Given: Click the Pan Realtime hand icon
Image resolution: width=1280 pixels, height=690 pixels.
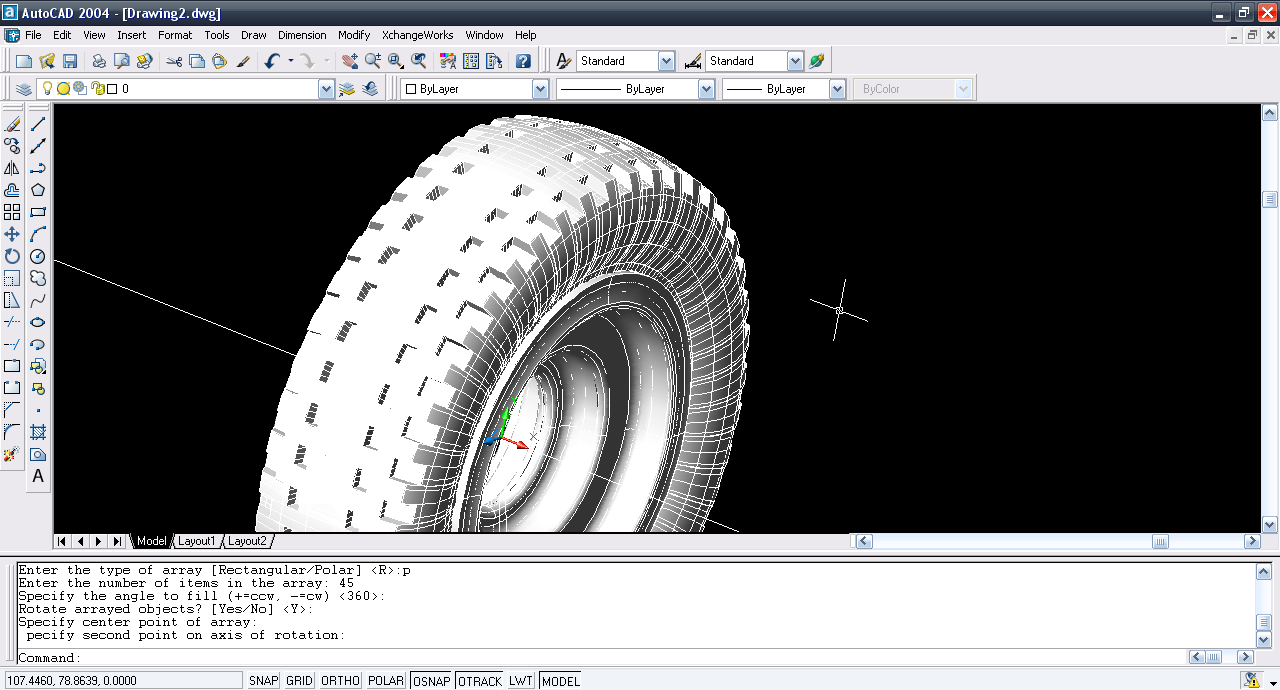Looking at the screenshot, I should coord(349,61).
